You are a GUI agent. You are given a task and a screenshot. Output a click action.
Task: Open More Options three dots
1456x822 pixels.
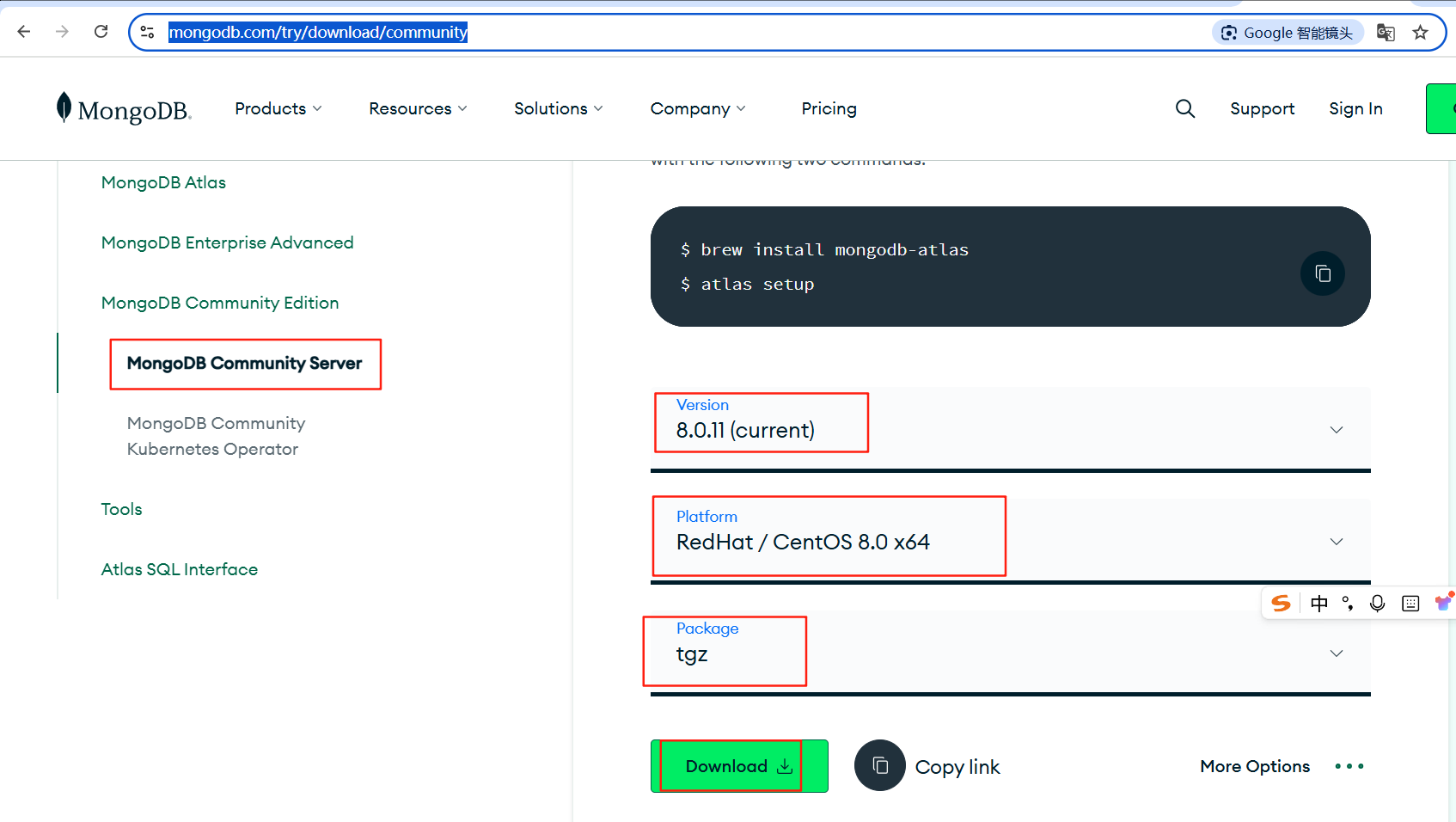tap(1349, 766)
